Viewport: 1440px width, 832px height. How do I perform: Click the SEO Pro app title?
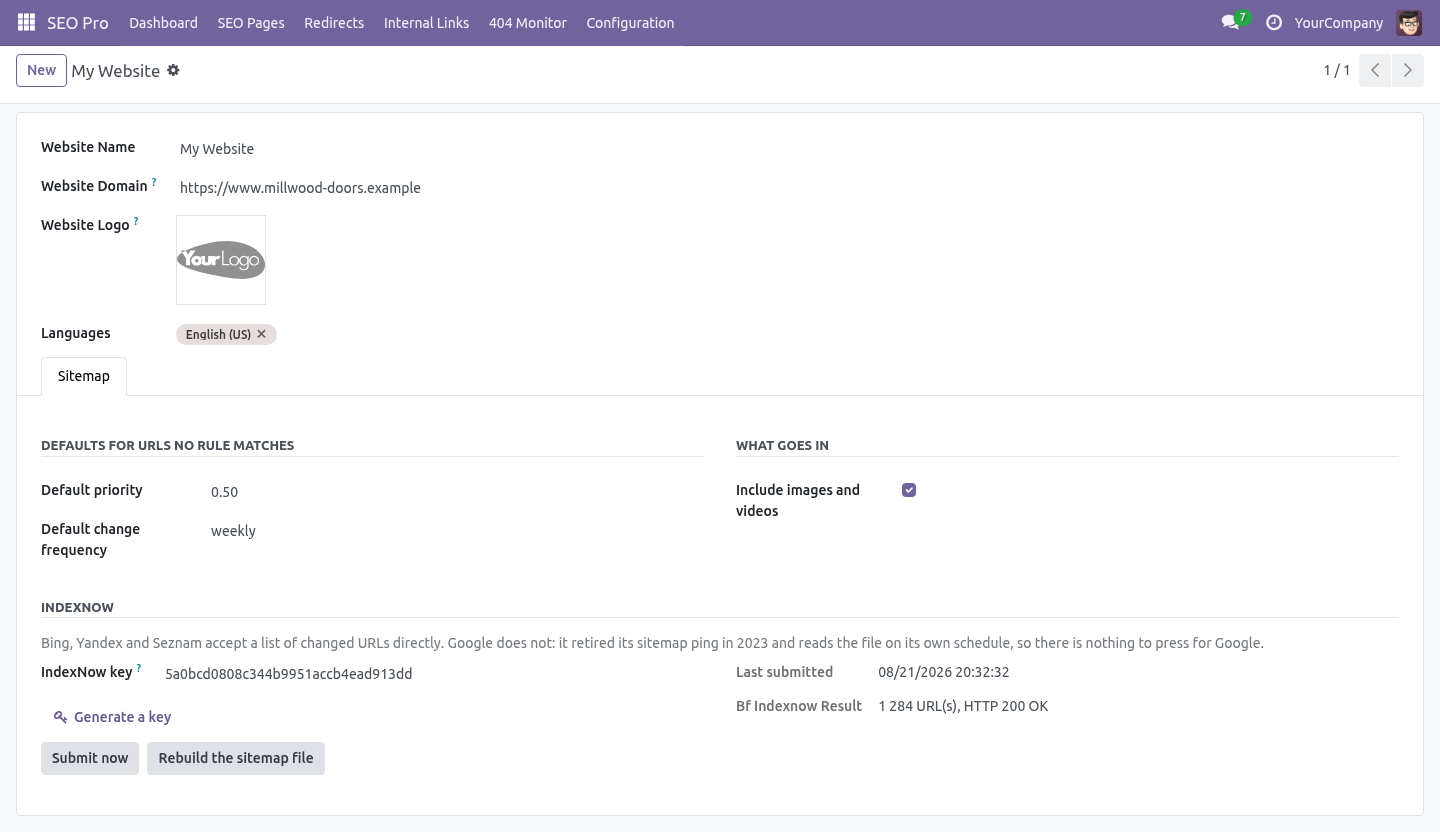click(x=78, y=22)
